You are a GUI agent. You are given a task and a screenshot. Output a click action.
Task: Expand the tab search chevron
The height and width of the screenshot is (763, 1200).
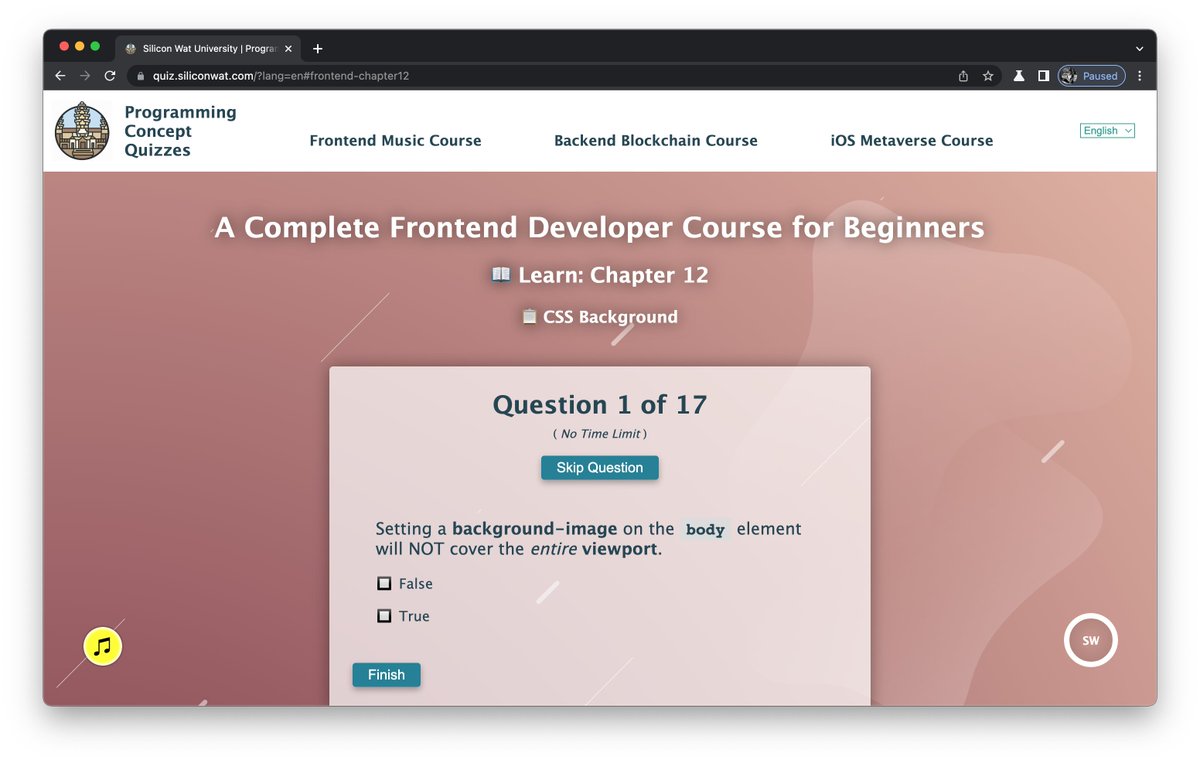click(x=1140, y=48)
